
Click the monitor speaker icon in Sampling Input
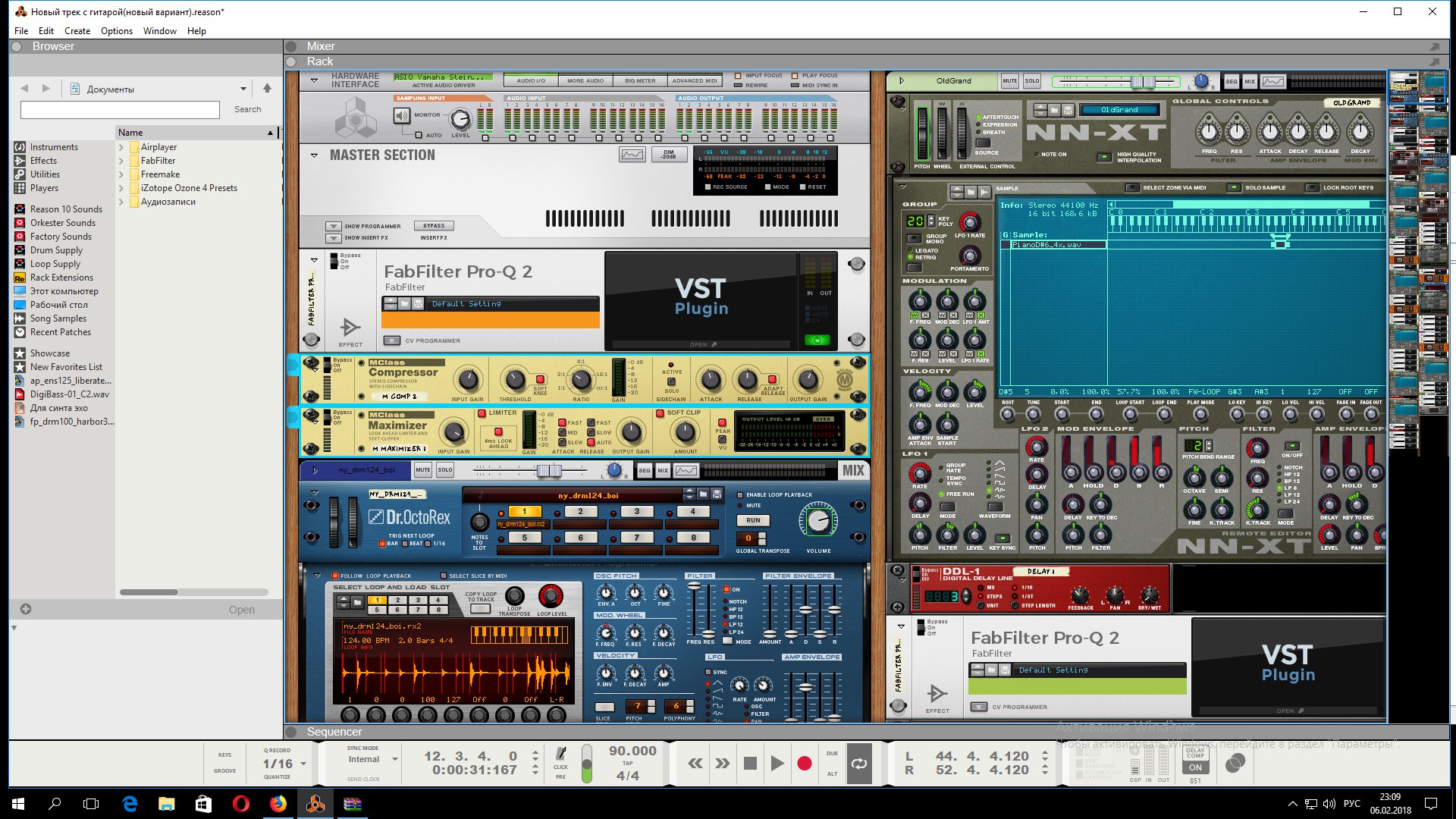click(400, 115)
